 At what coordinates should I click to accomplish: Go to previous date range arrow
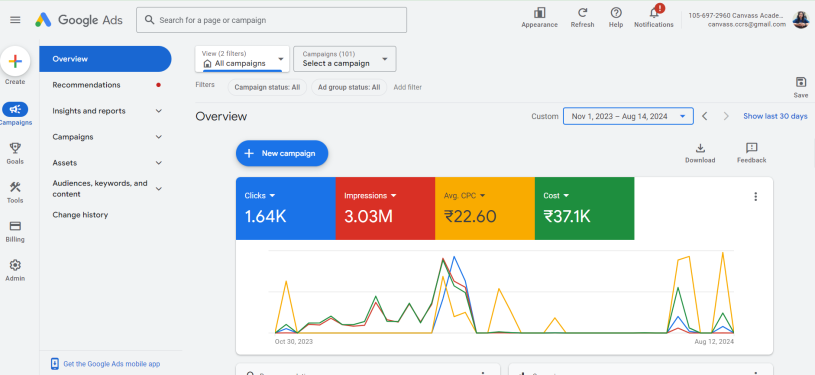705,116
